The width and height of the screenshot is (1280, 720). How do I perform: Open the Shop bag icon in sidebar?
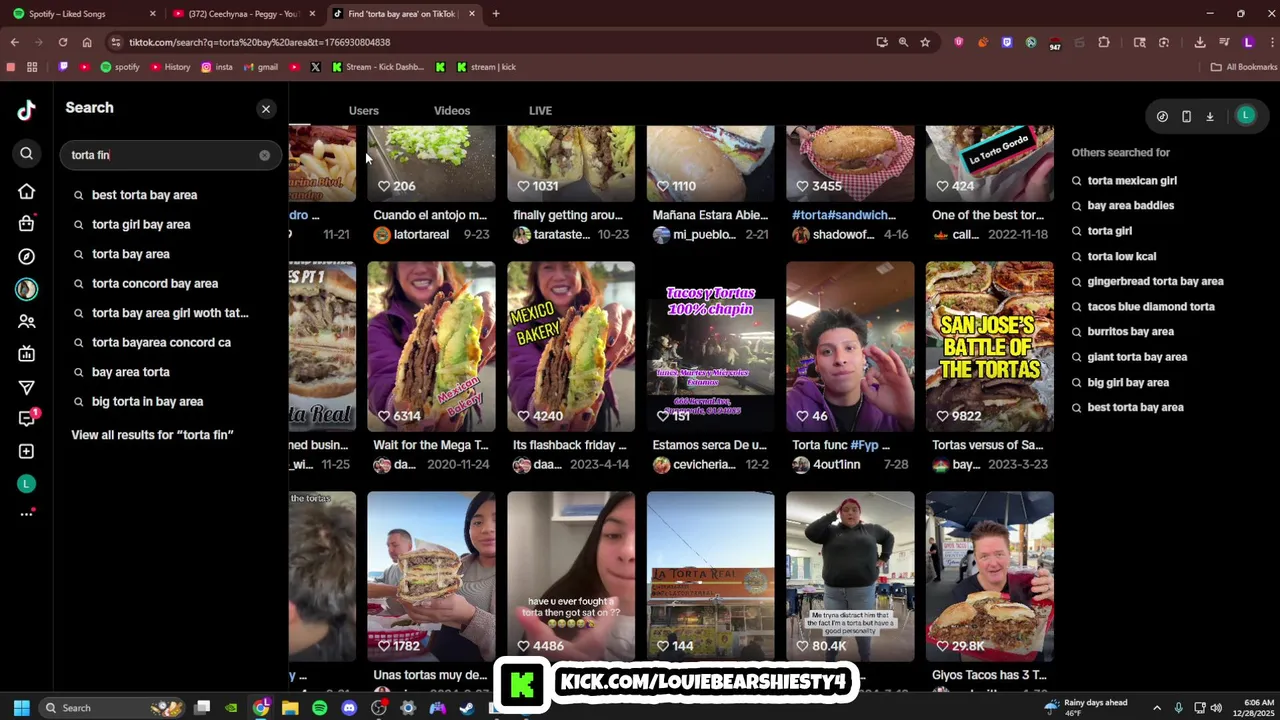click(x=26, y=224)
